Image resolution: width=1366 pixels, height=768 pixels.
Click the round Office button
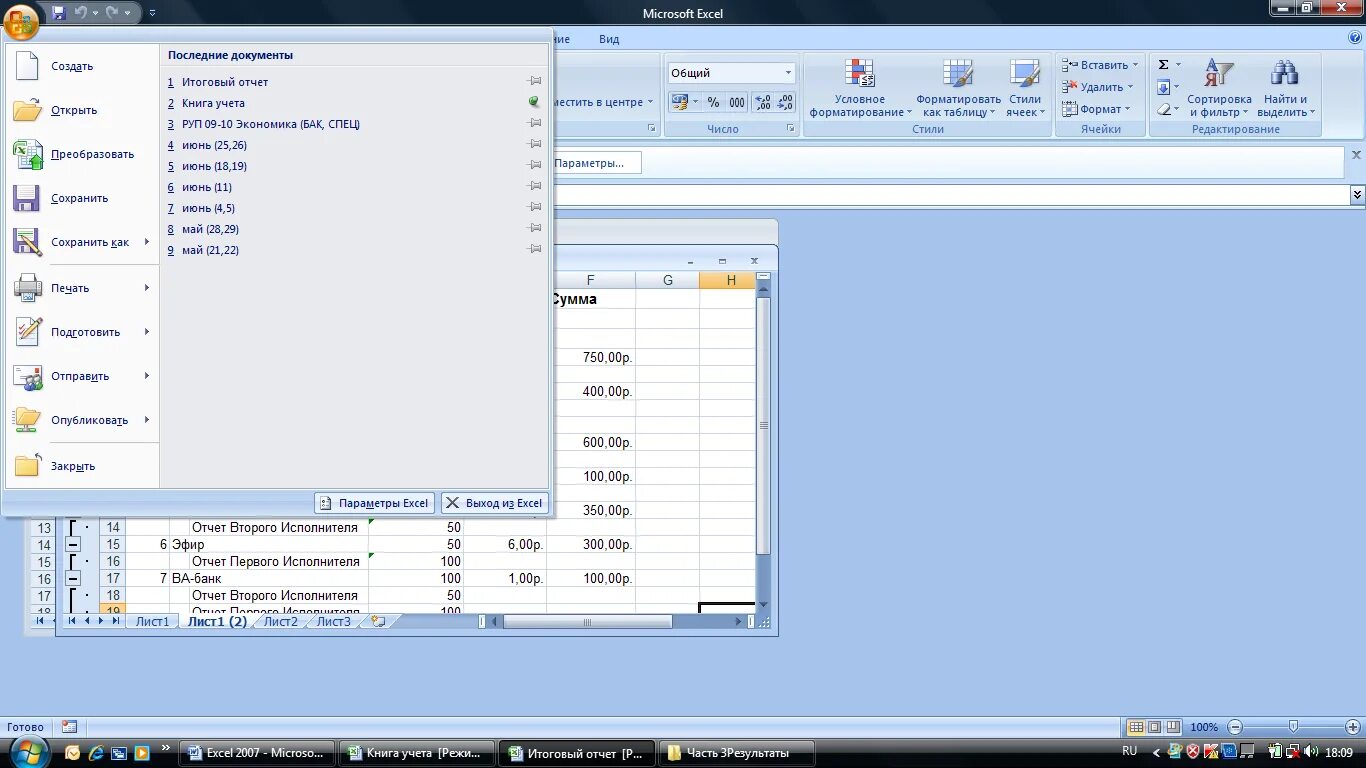pos(22,20)
